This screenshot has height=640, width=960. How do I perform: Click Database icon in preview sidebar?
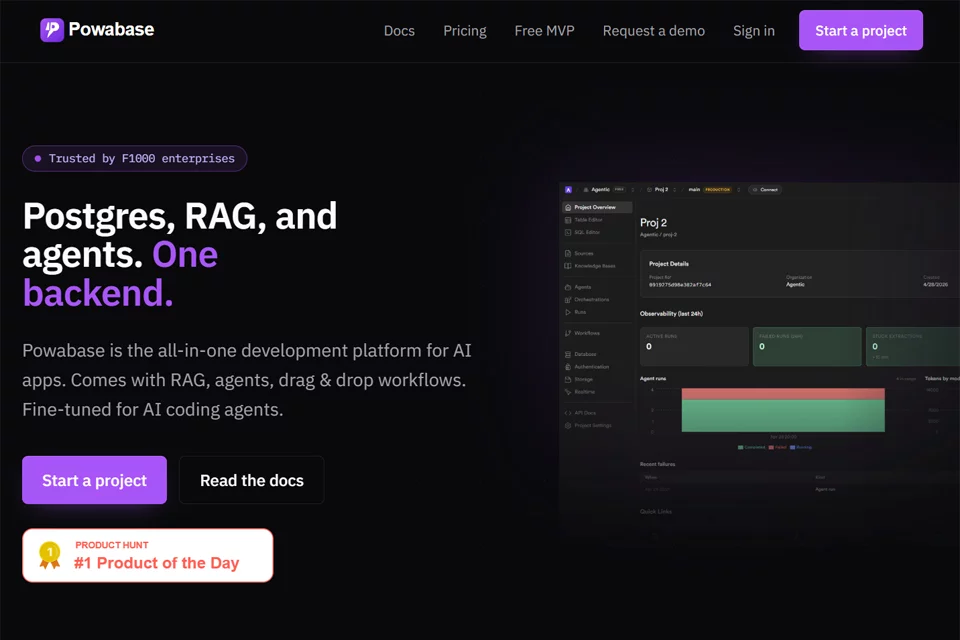[568, 355]
